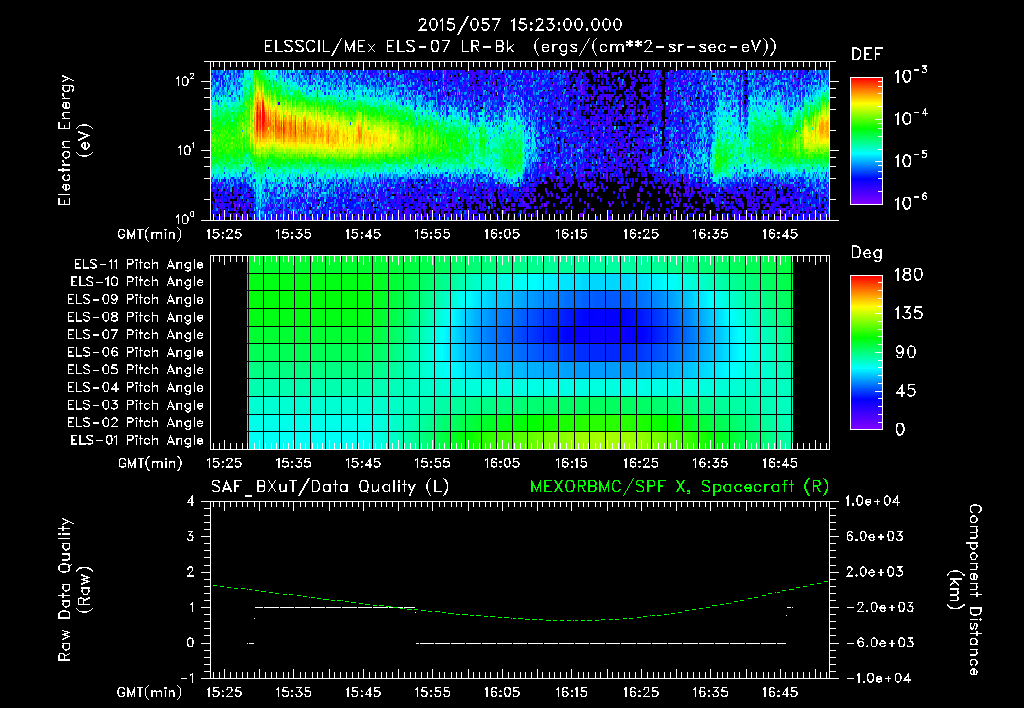The width and height of the screenshot is (1024, 708).
Task: Click 15:35 tick under the pitch angle panel
Action: (293, 463)
